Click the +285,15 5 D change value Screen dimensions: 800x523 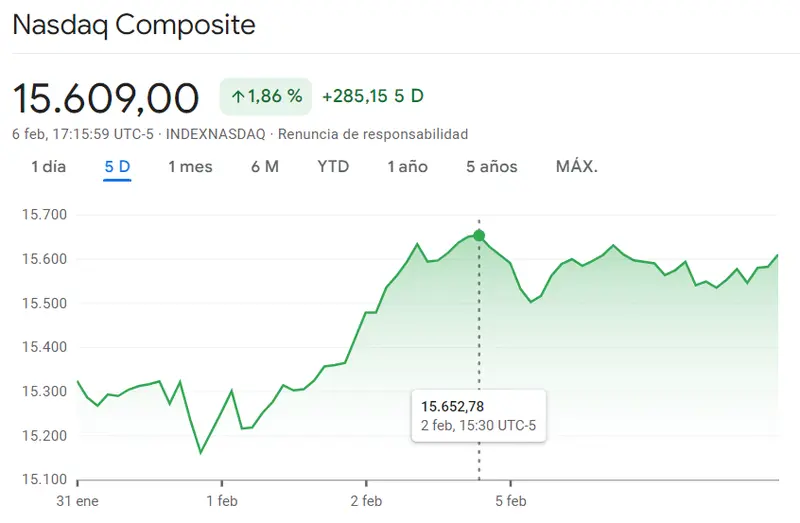pyautogui.click(x=373, y=97)
